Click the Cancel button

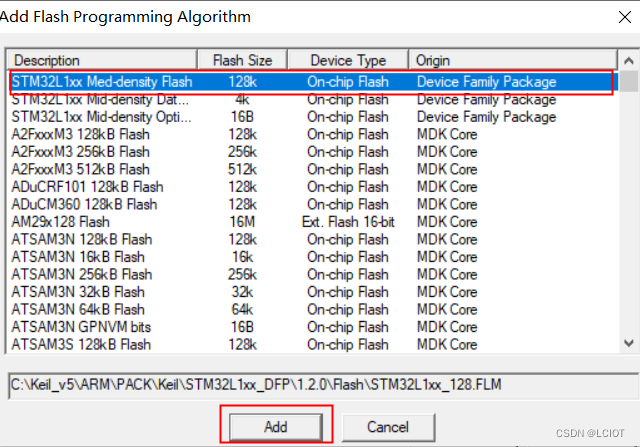(x=388, y=427)
